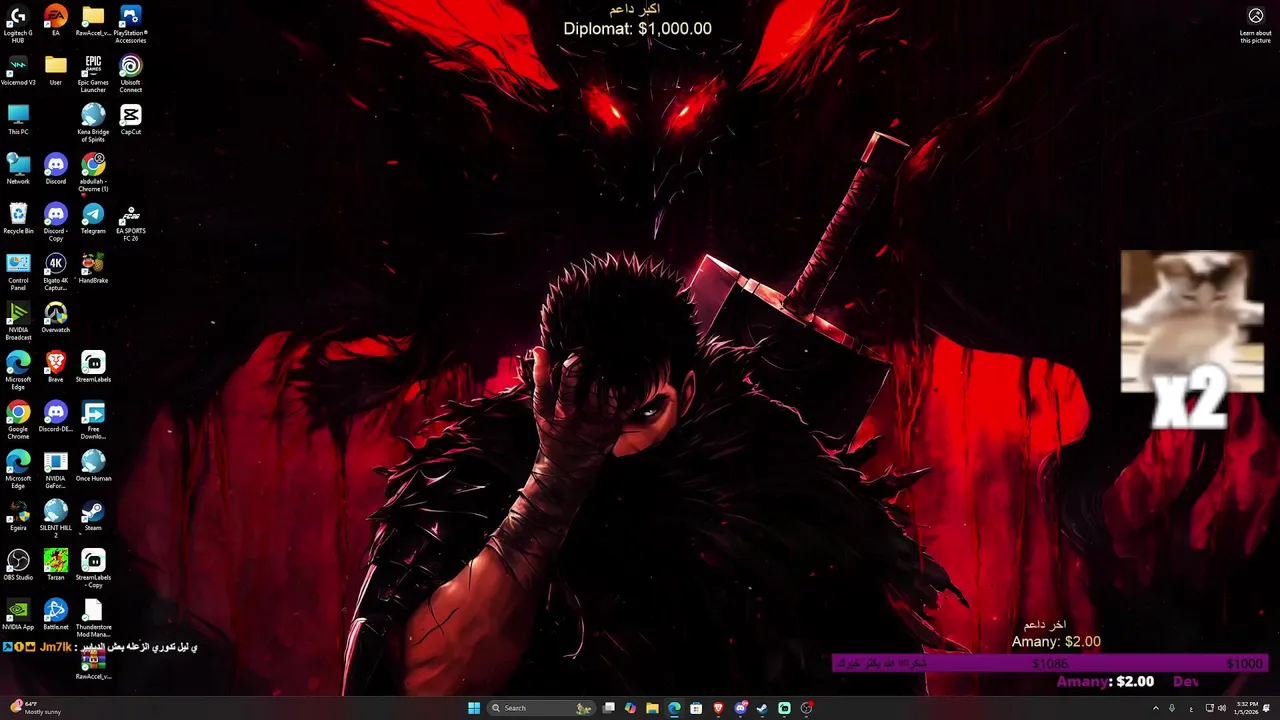Launch the CapCut desktop icon
The width and height of the screenshot is (1280, 720).
click(x=130, y=119)
